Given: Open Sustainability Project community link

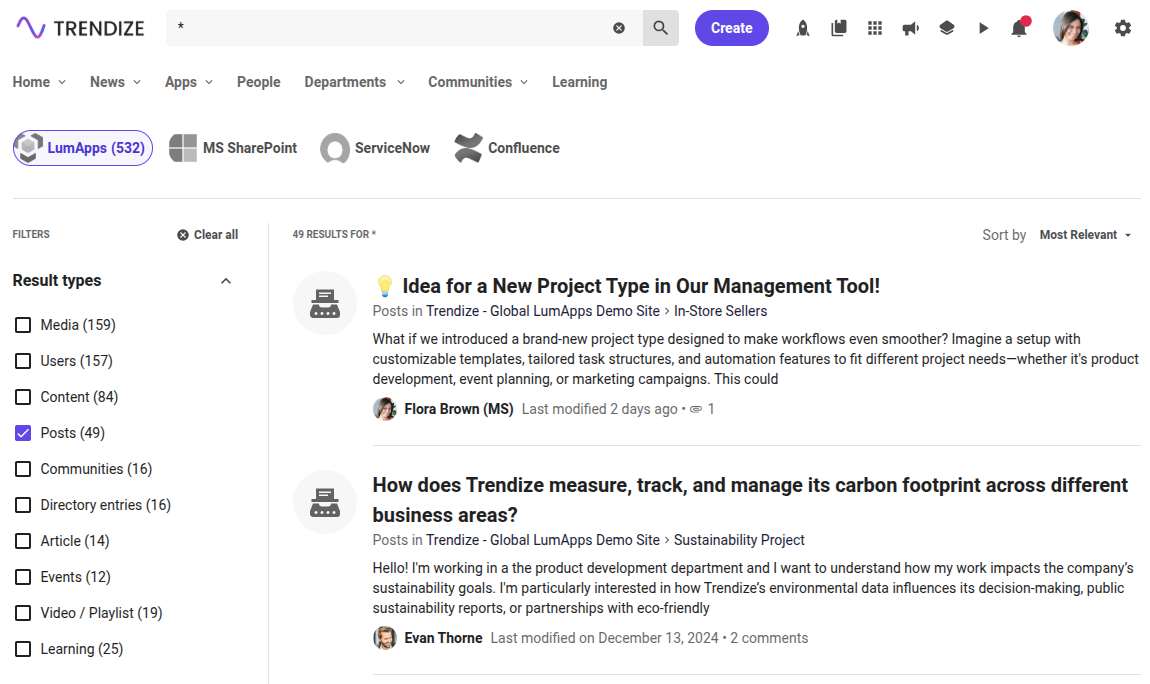Looking at the screenshot, I should tap(739, 540).
